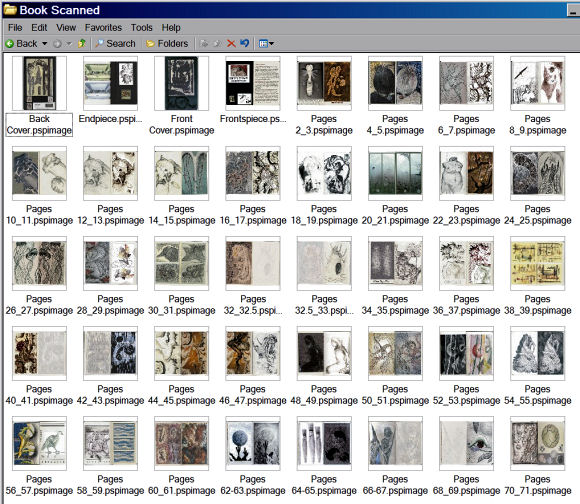
Task: Select the Pages 46_47.pspimage thumbnail
Action: coord(253,354)
